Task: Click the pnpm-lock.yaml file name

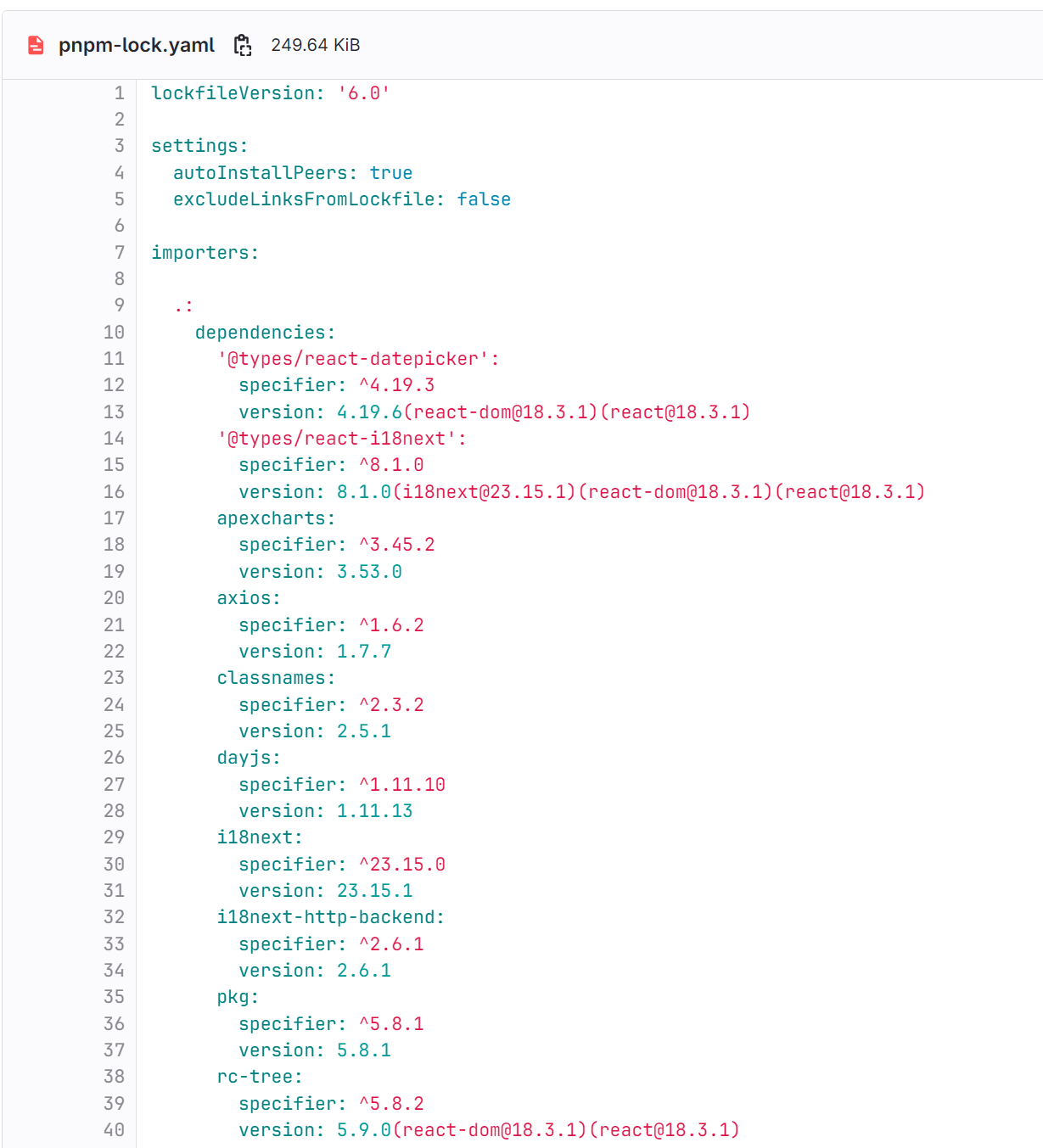Action: coord(137,45)
